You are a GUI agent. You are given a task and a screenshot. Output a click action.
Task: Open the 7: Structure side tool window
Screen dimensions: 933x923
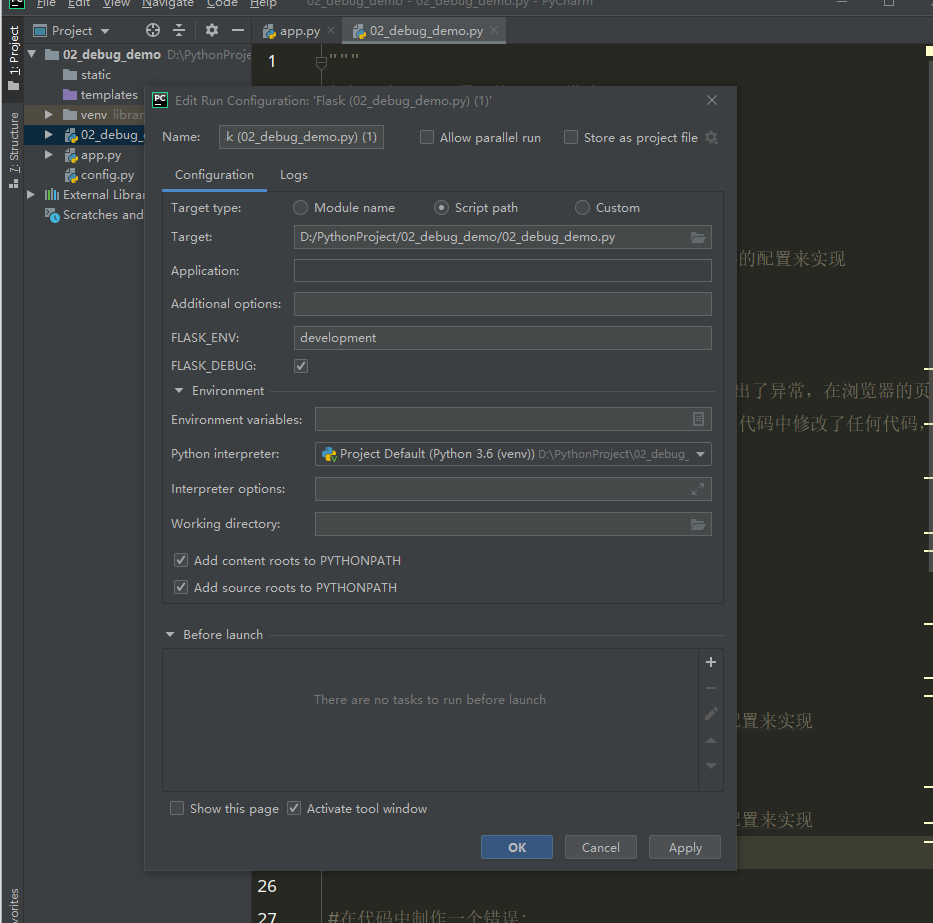(x=13, y=150)
